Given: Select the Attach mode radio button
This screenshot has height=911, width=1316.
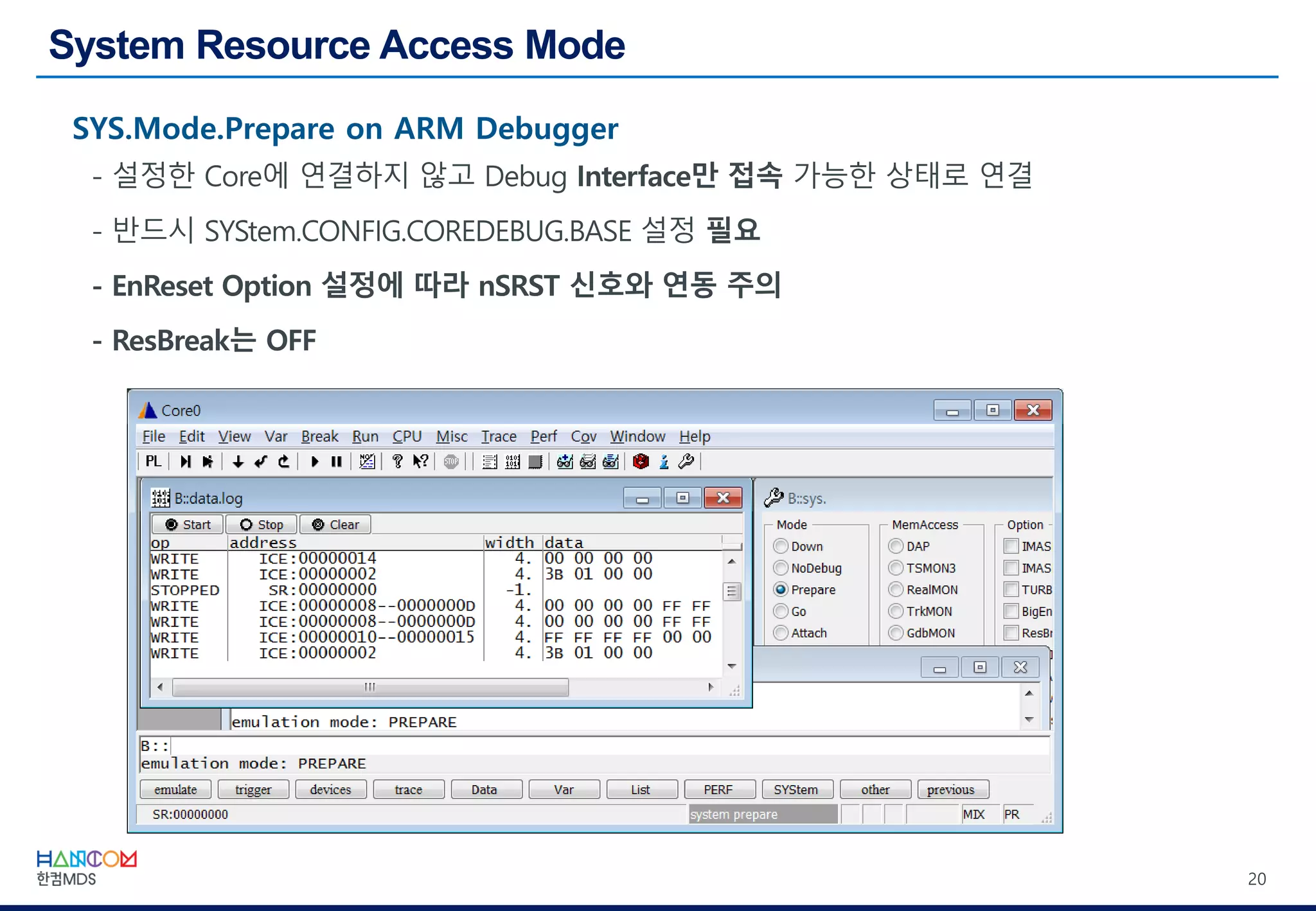Looking at the screenshot, I should point(781,633).
